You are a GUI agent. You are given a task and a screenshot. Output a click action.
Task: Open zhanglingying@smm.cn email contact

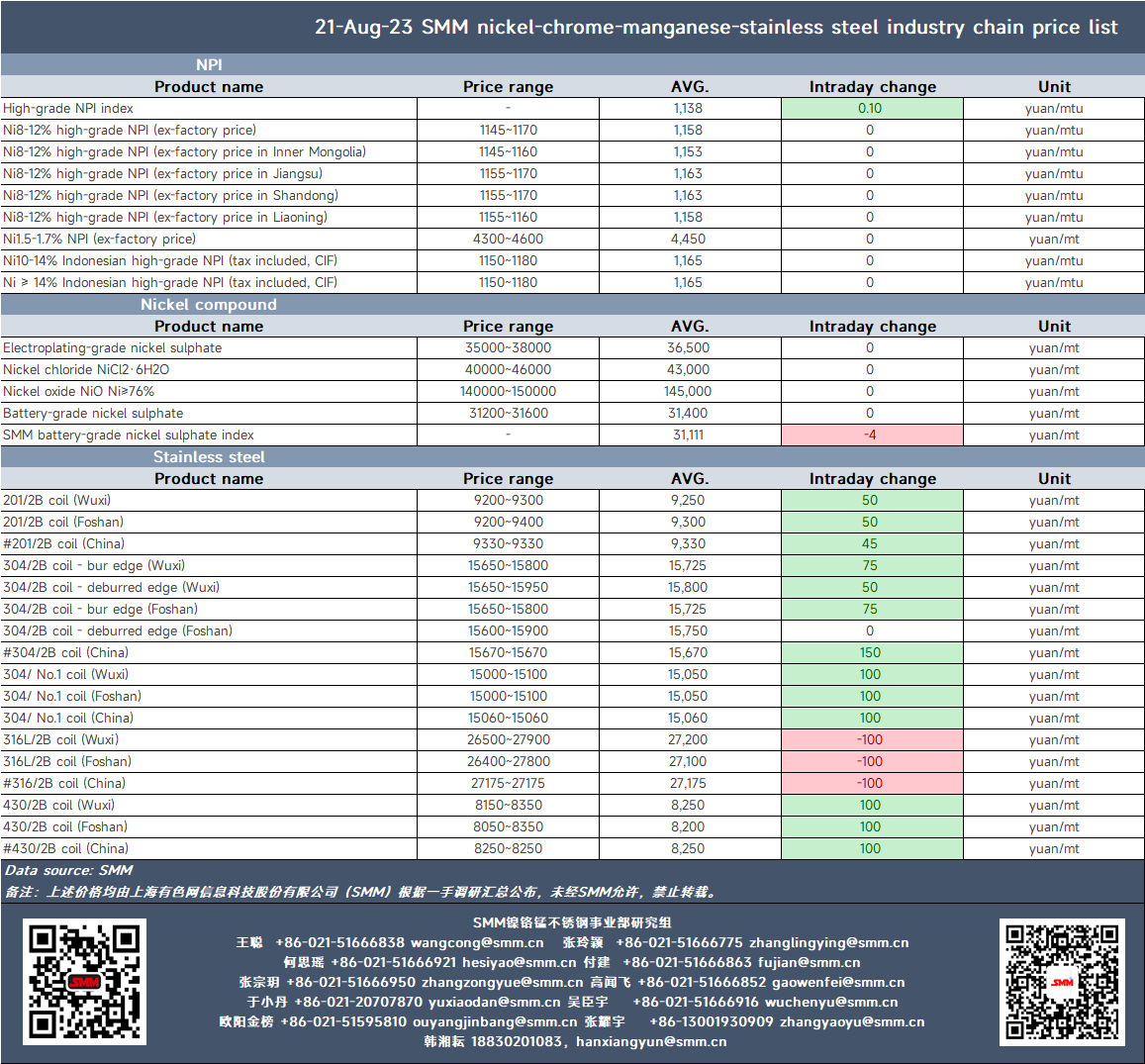coord(828,943)
